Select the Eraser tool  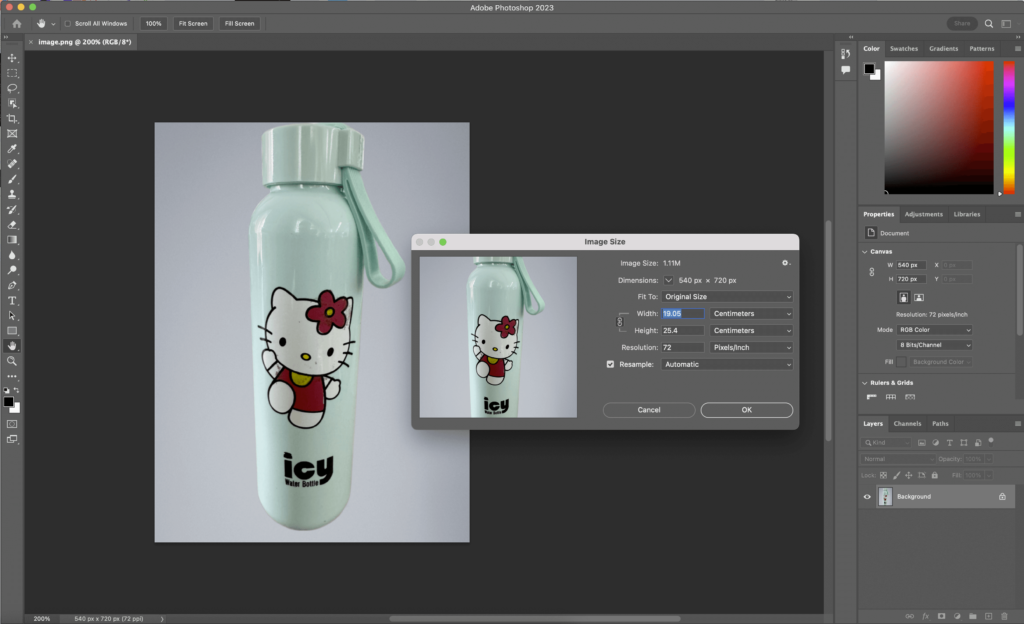tap(12, 225)
